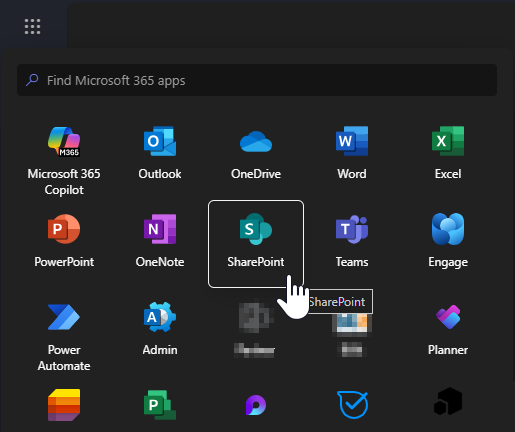Screen dimensions: 515x432
Task: Open OneDrive from the app grid
Action: (256, 154)
